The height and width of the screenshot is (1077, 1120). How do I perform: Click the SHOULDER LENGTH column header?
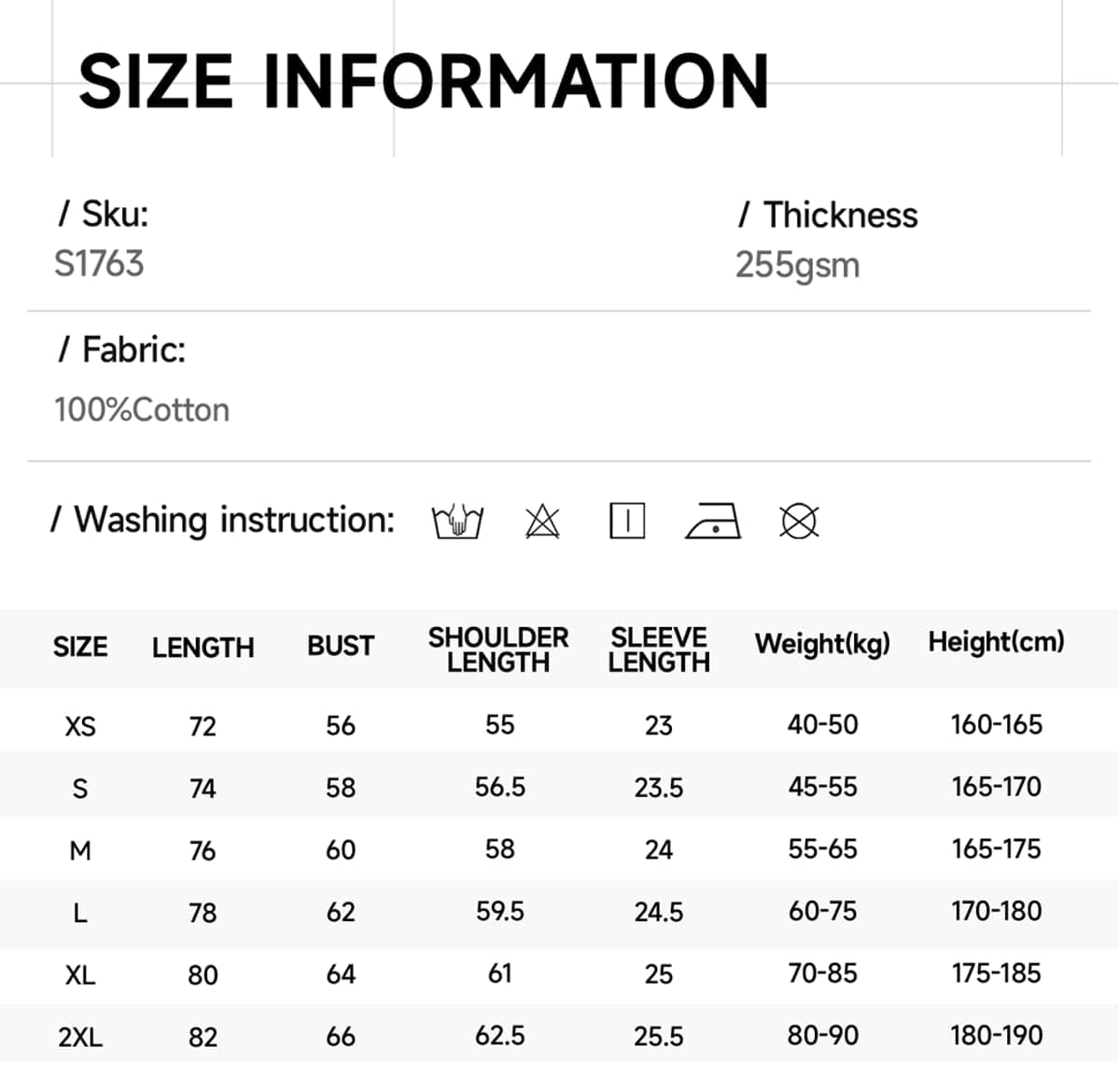pos(498,650)
